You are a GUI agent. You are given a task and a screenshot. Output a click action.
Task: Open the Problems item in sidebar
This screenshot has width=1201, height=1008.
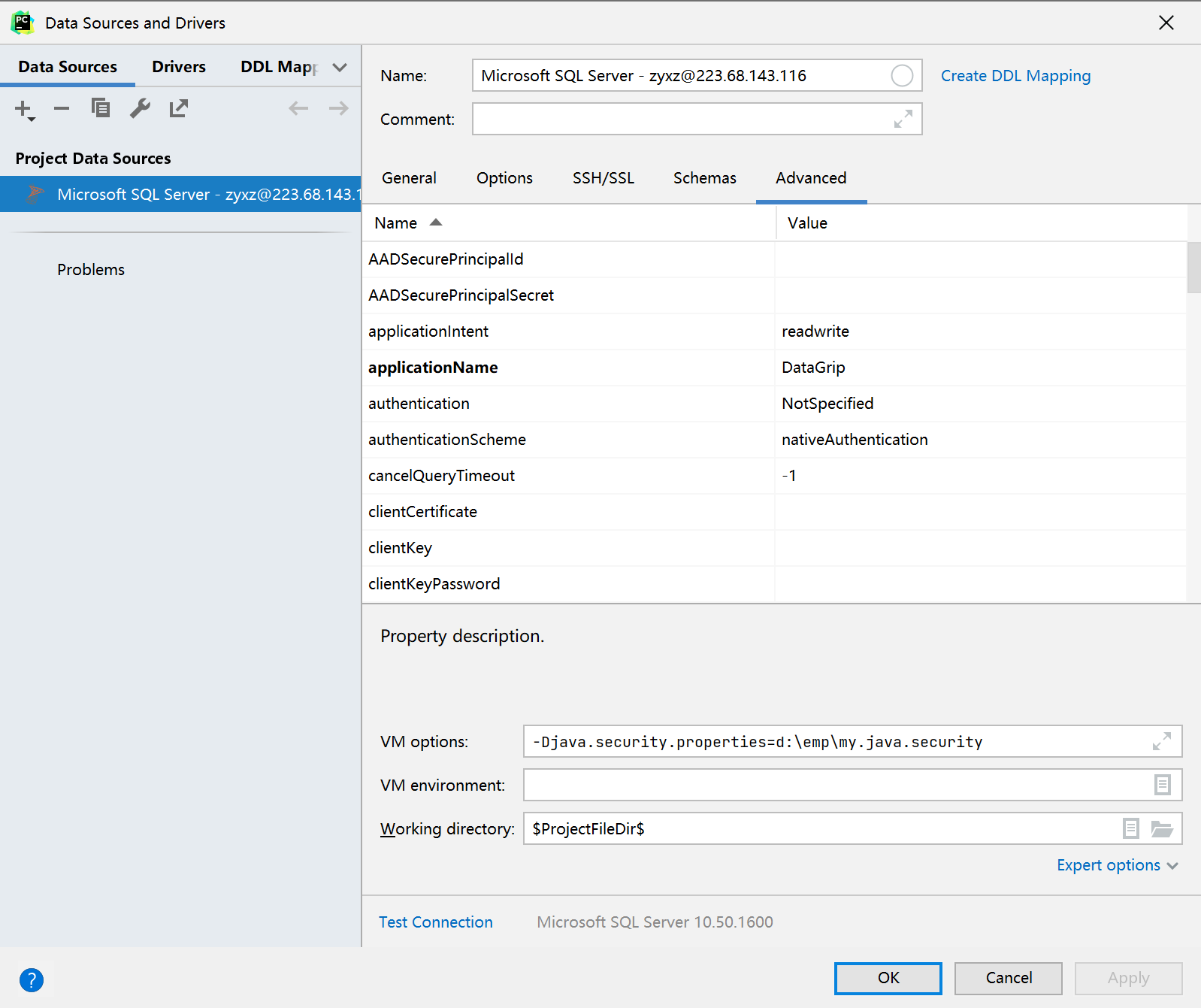tap(91, 270)
